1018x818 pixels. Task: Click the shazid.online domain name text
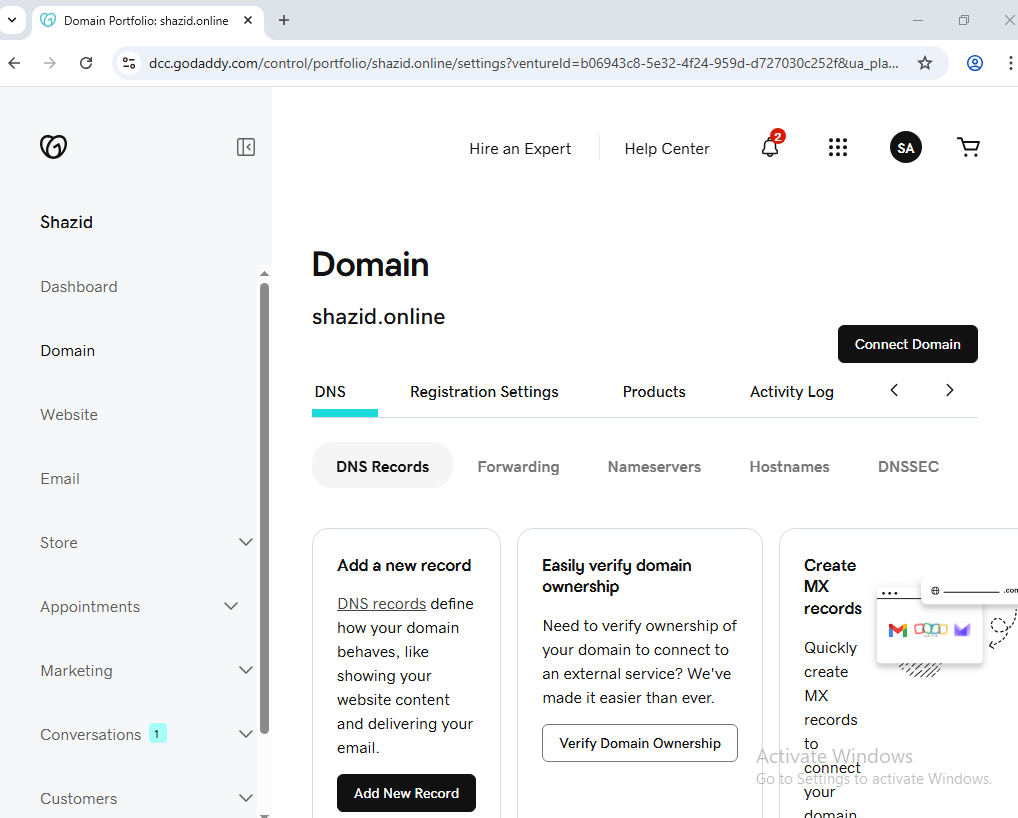pos(379,317)
